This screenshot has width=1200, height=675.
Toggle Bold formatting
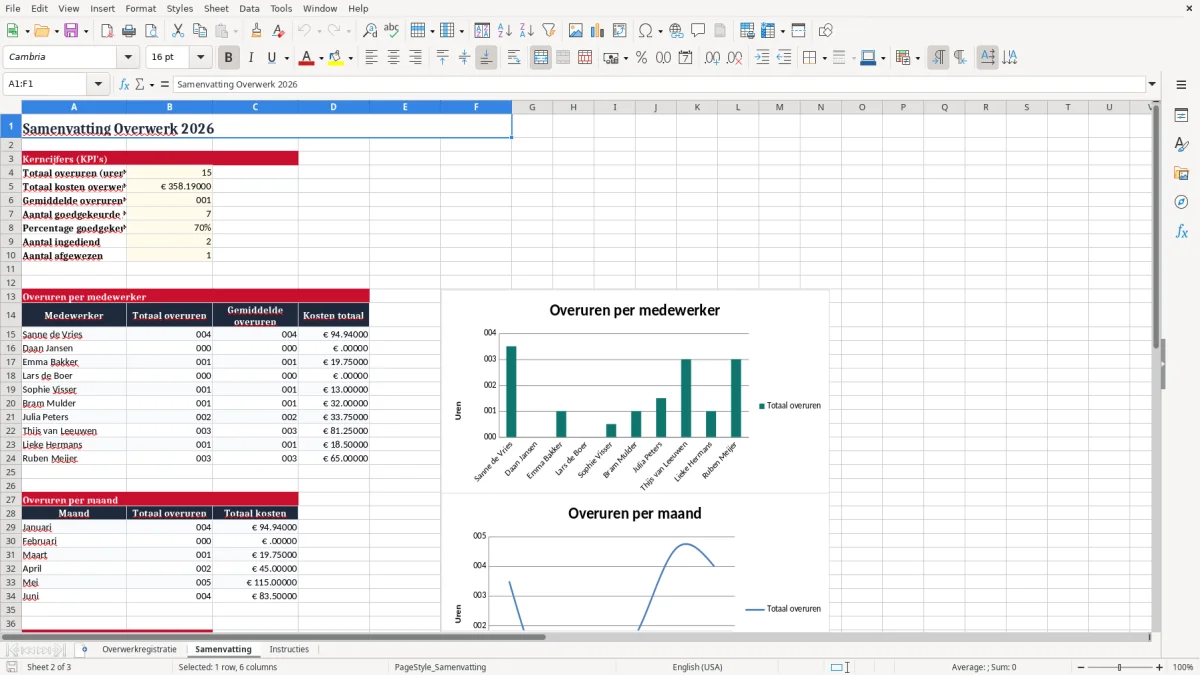click(x=228, y=58)
